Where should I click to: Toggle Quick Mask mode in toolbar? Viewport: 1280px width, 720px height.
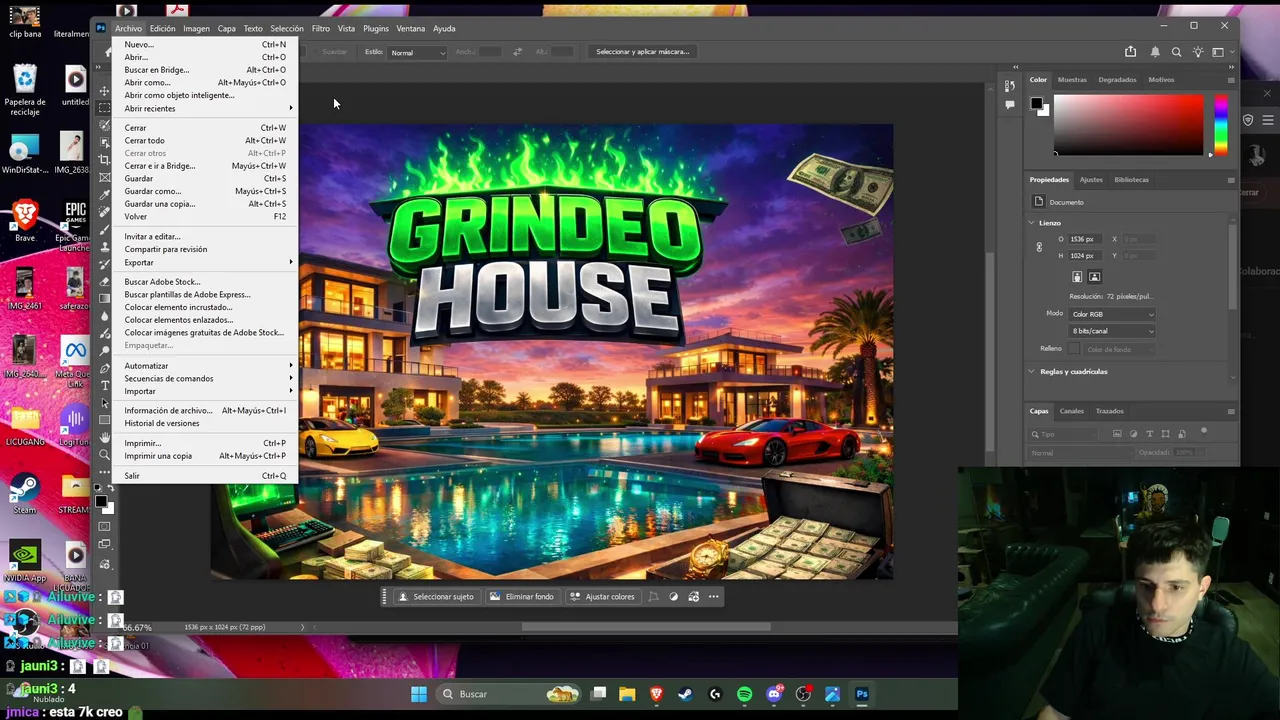click(105, 526)
